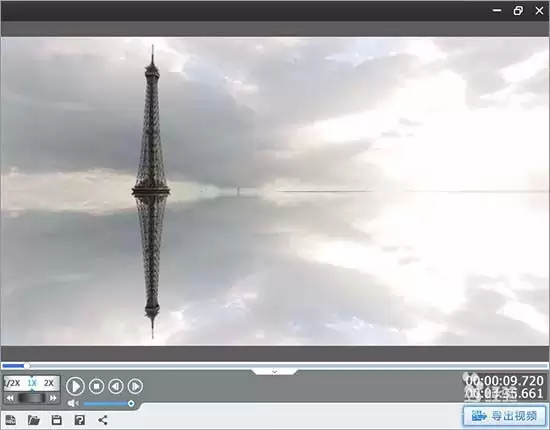Start playback with the Play button
550x430 pixels.
click(75, 386)
